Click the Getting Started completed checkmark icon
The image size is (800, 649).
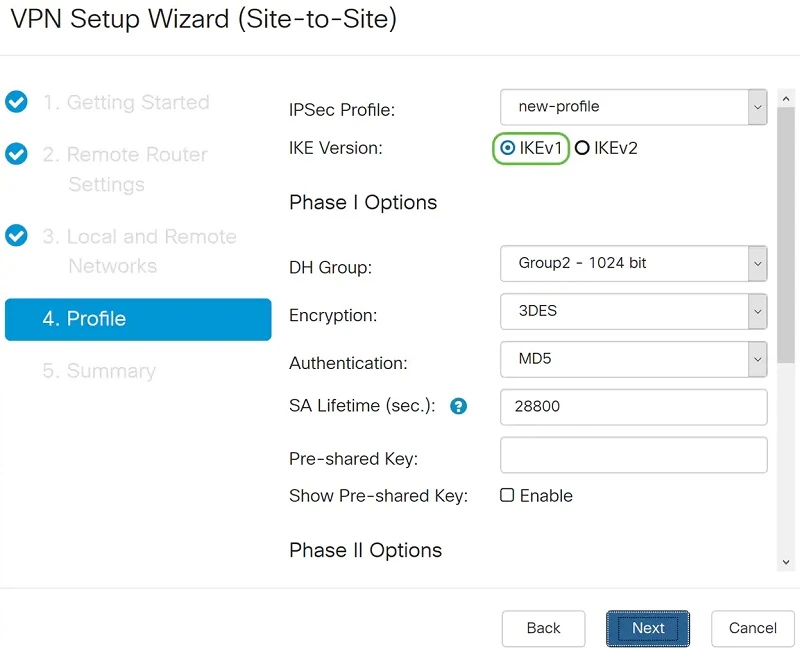[16, 102]
